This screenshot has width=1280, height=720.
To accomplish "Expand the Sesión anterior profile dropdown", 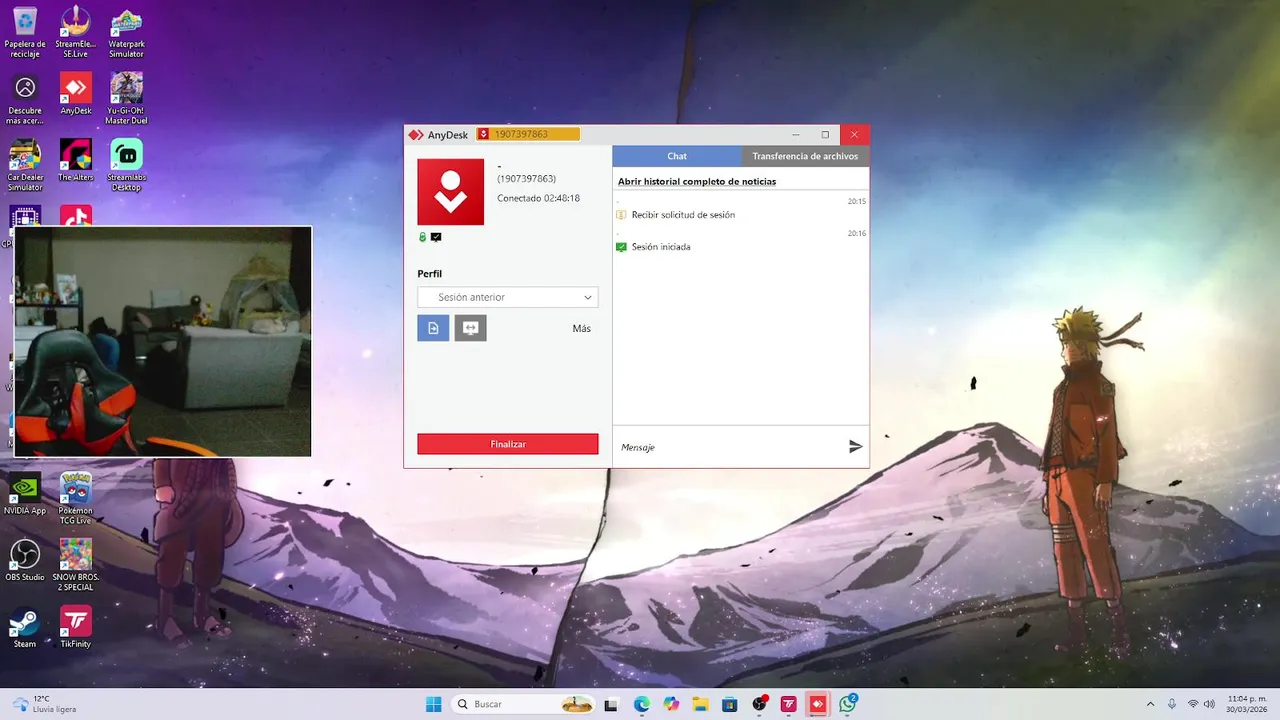I will click(508, 297).
